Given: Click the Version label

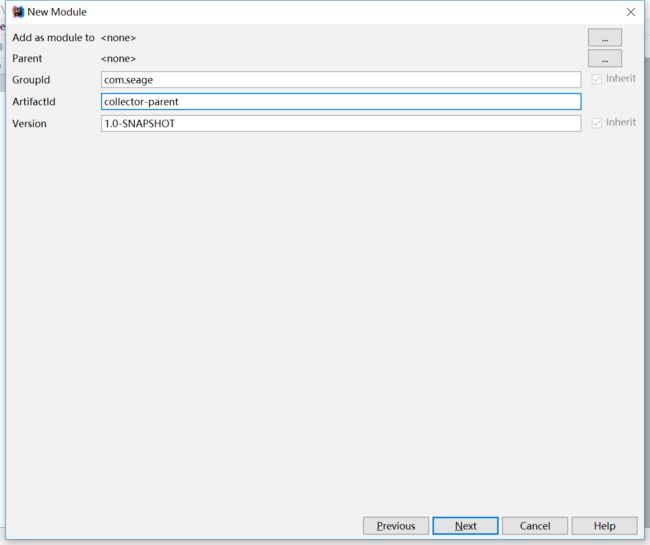Looking at the screenshot, I should 29,124.
